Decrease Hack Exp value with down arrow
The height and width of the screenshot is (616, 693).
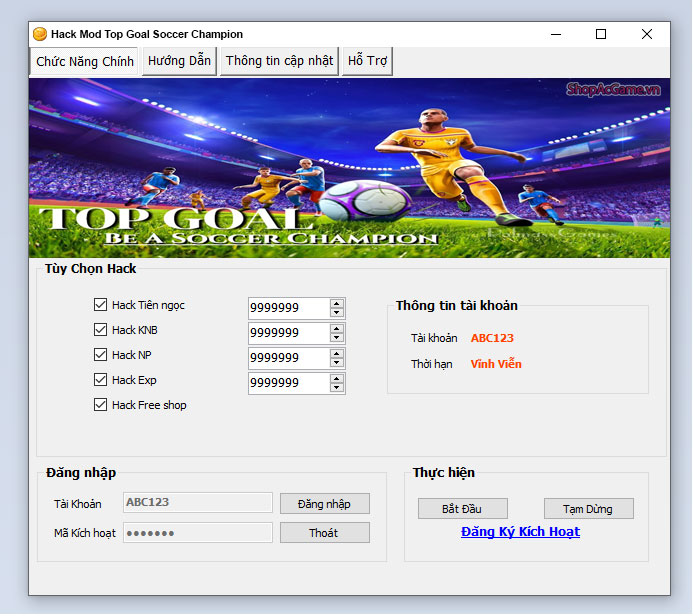point(337,388)
